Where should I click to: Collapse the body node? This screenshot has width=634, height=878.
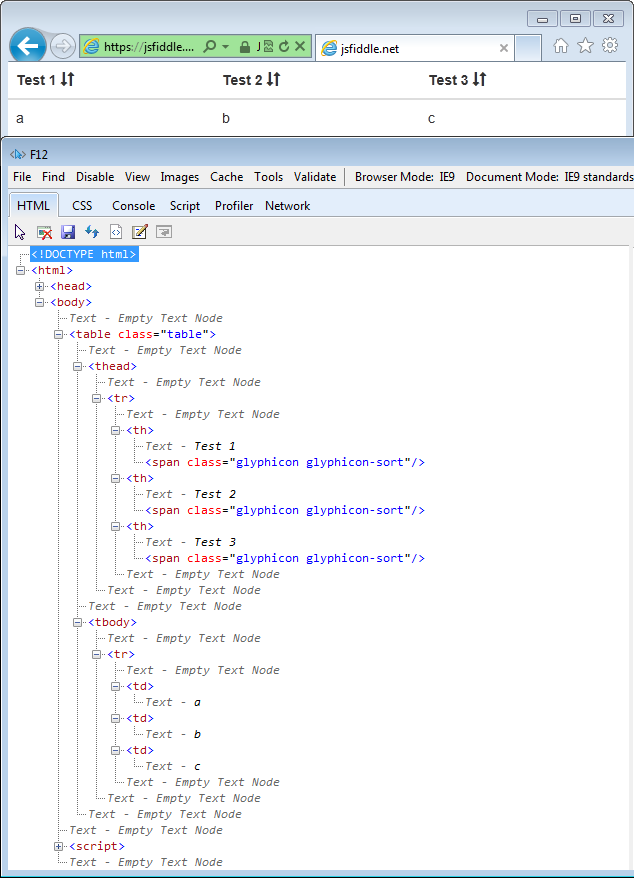(39, 302)
